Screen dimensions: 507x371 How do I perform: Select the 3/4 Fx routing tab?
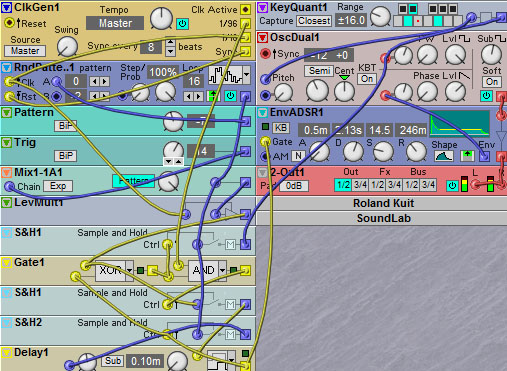click(394, 185)
